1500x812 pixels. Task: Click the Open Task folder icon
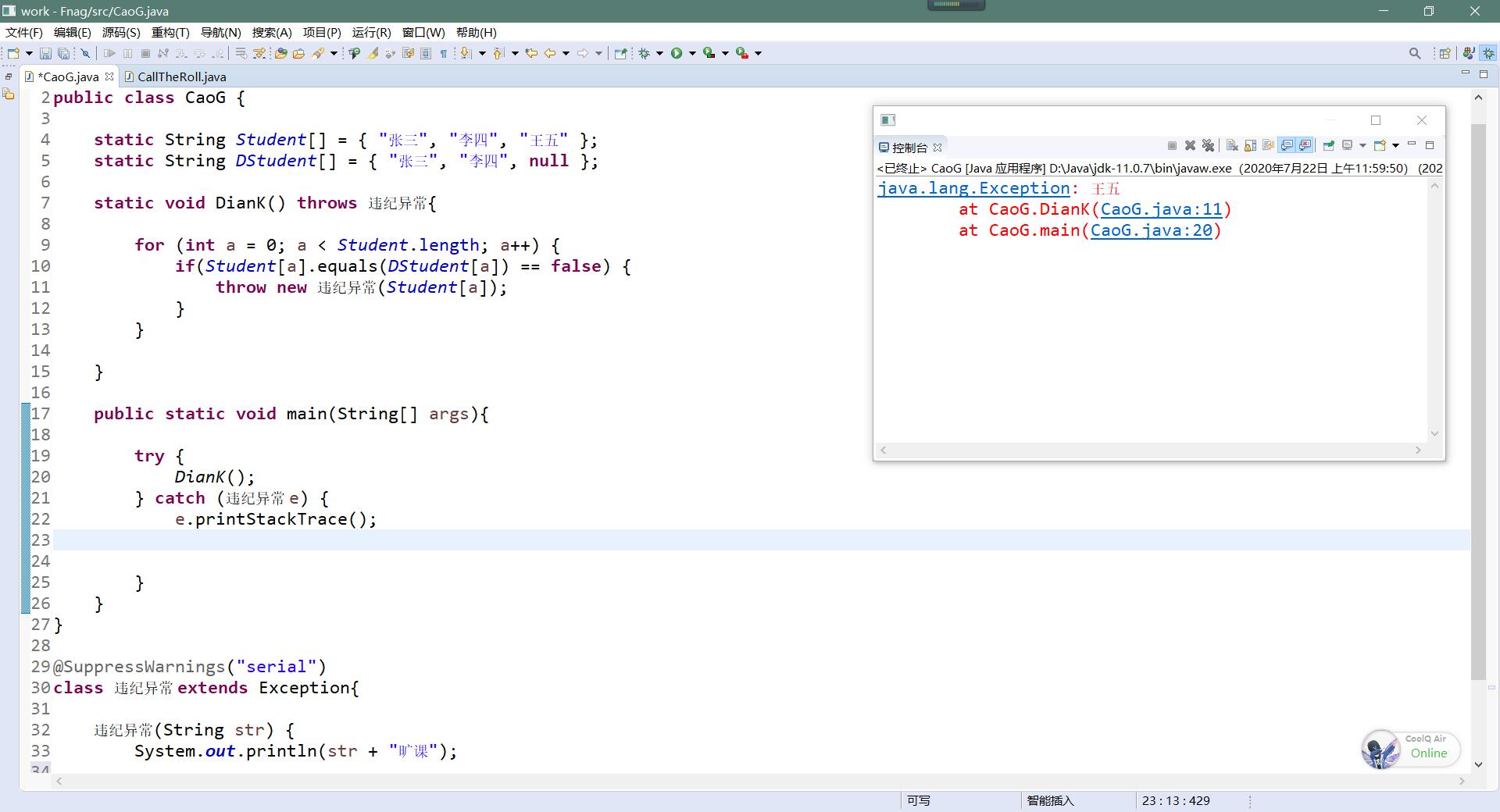(298, 53)
